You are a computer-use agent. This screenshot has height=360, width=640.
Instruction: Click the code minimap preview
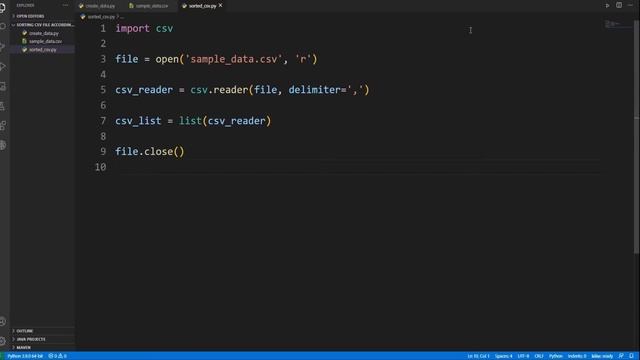click(x=612, y=24)
